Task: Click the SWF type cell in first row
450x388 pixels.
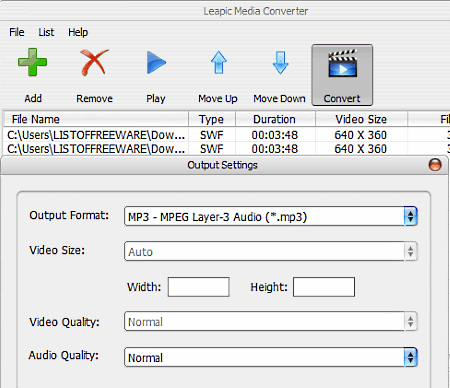Action: click(x=212, y=135)
